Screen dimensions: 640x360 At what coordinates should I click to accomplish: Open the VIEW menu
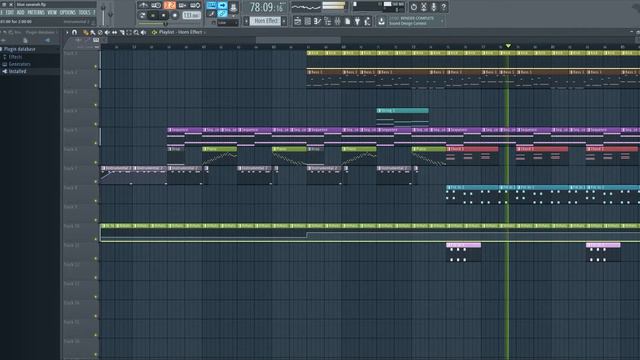[x=52, y=13]
